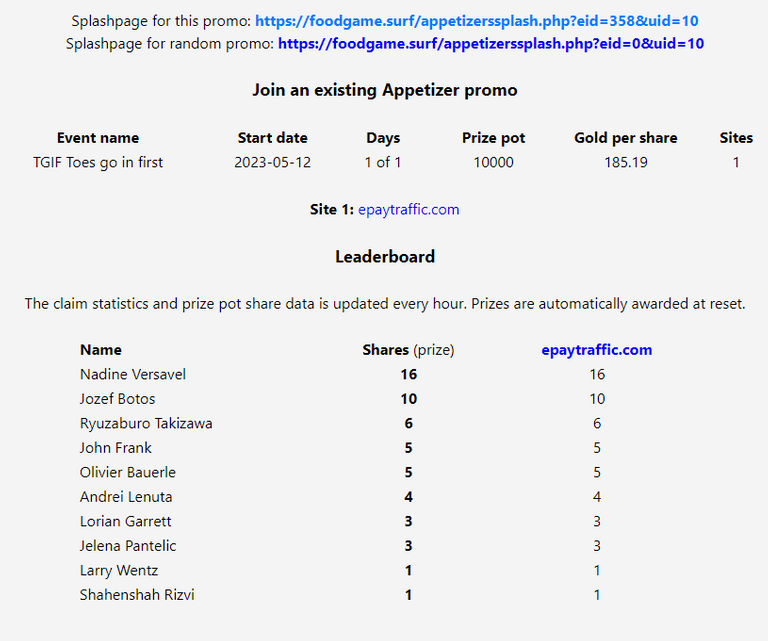The height and width of the screenshot is (641, 768).
Task: Click the Leaderboard heading
Action: coord(385,257)
